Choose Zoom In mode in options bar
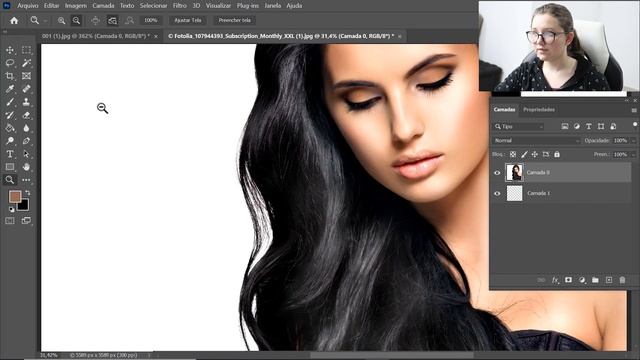Screen dimensions: 640x360 click(61, 20)
